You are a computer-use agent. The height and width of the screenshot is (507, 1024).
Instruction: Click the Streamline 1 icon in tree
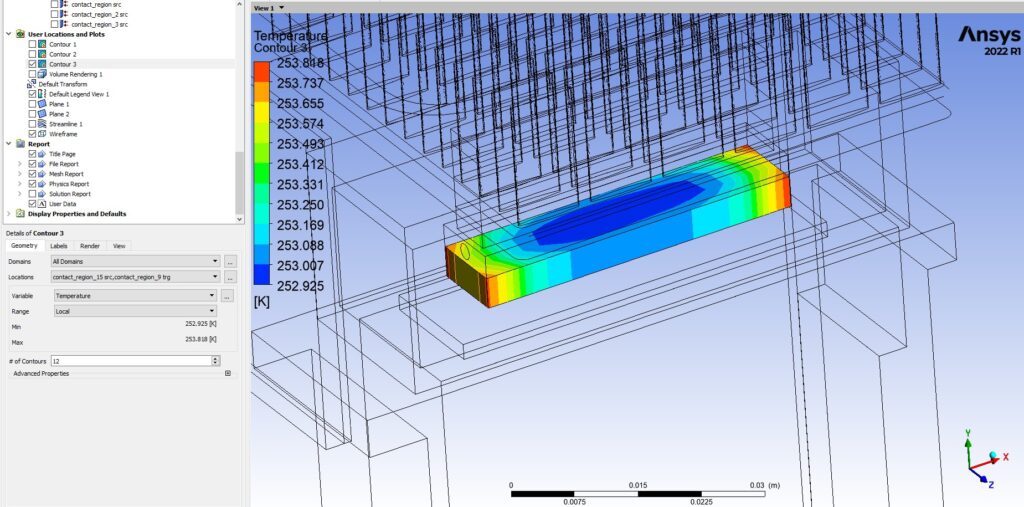42,124
